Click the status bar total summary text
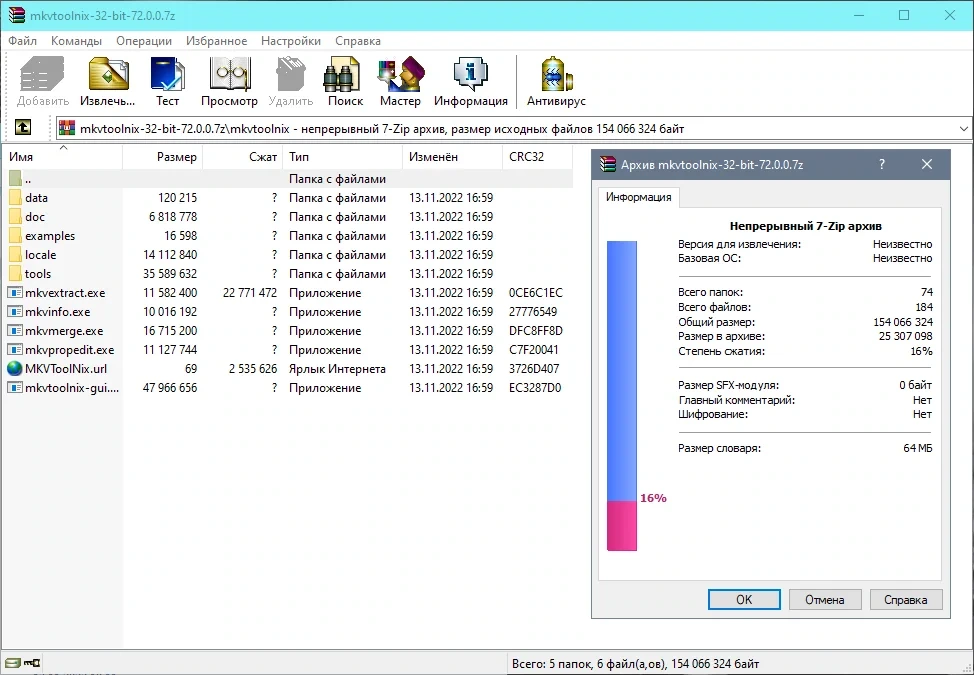Image resolution: width=974 pixels, height=675 pixels. [635, 664]
